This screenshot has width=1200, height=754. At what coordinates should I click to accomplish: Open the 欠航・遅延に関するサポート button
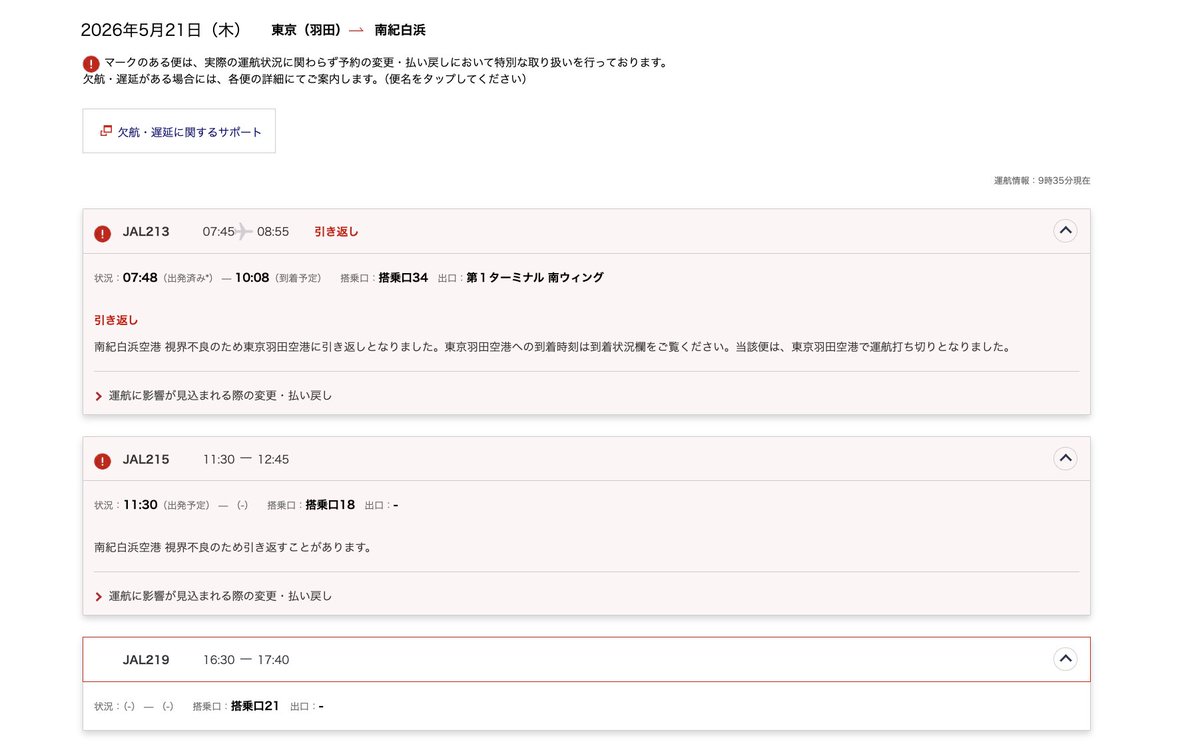pos(179,131)
